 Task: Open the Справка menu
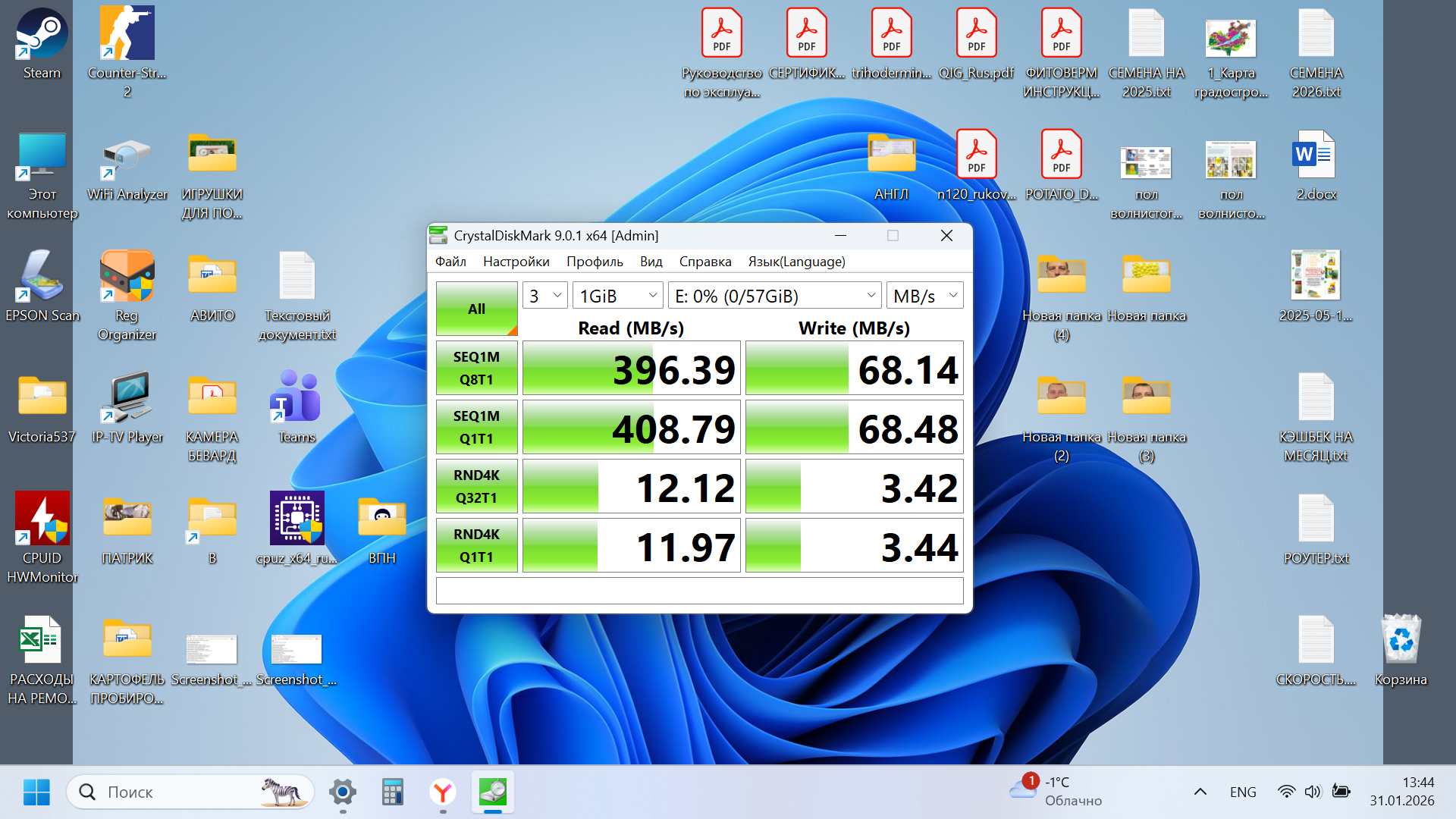(x=705, y=262)
